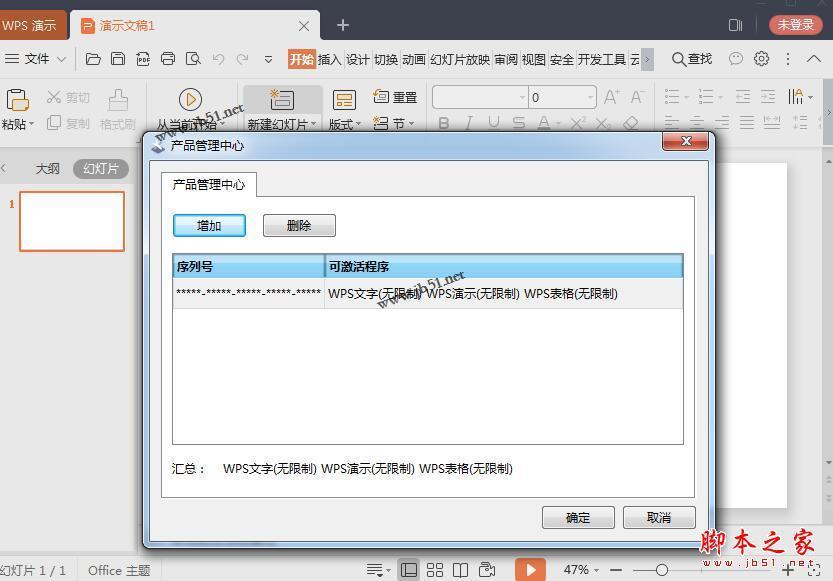Switch to the 切换 (Transitions) tab
Viewport: 833px width, 581px height.
[386, 59]
